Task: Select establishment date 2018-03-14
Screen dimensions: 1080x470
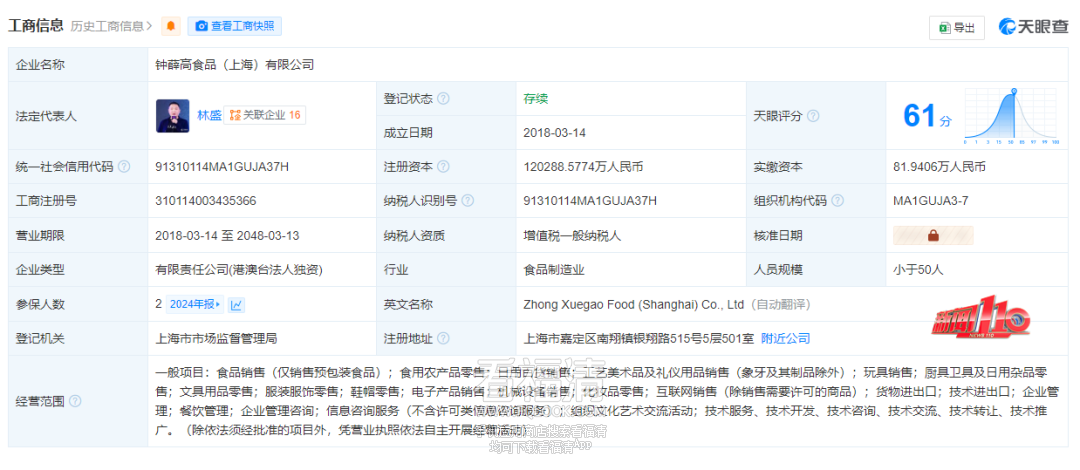Action: click(x=554, y=133)
